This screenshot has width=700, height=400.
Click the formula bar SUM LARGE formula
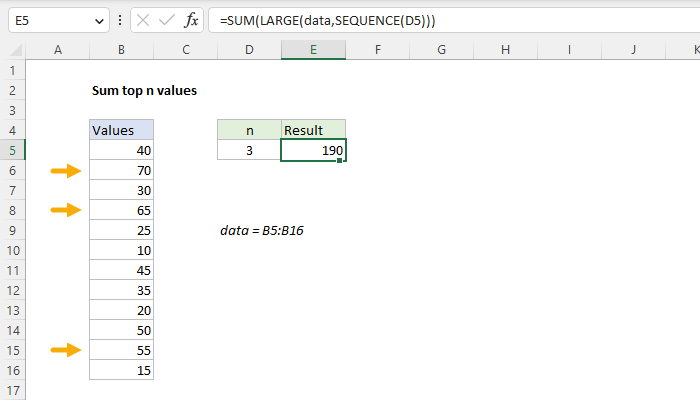[327, 21]
